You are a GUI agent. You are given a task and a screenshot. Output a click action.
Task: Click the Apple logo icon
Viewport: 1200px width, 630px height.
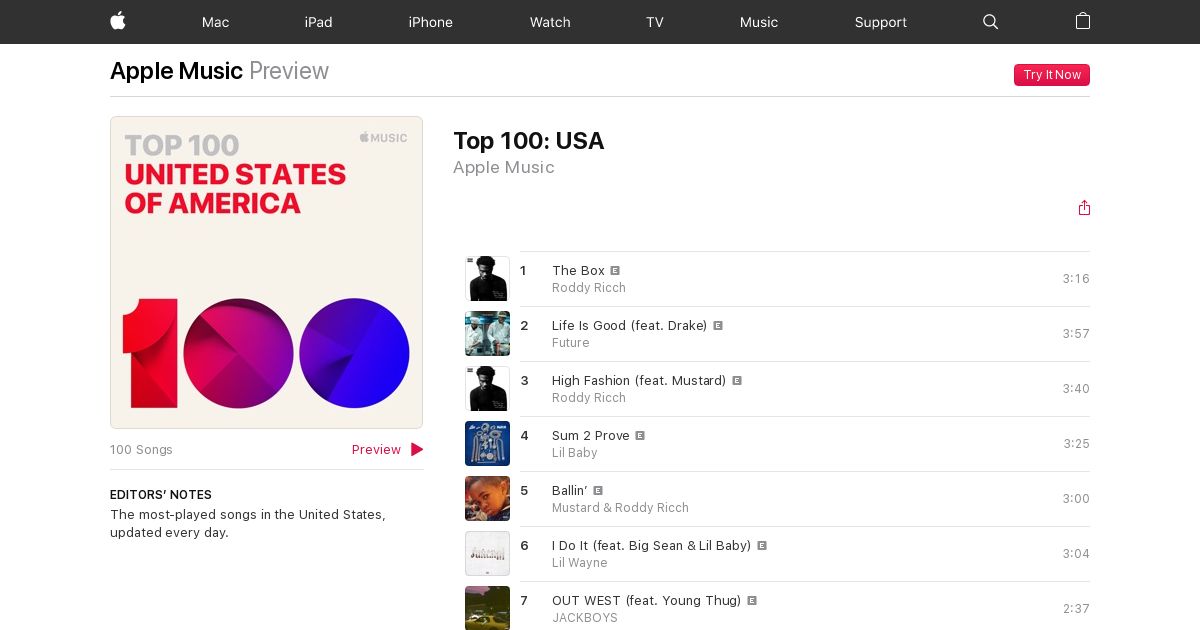pos(118,21)
